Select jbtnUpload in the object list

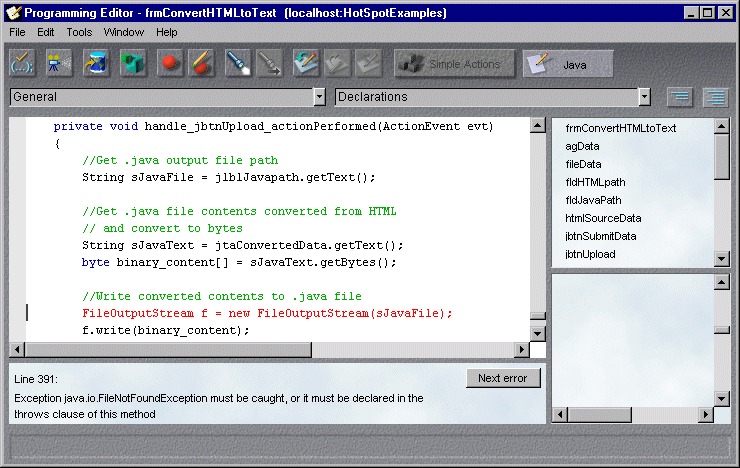point(590,254)
